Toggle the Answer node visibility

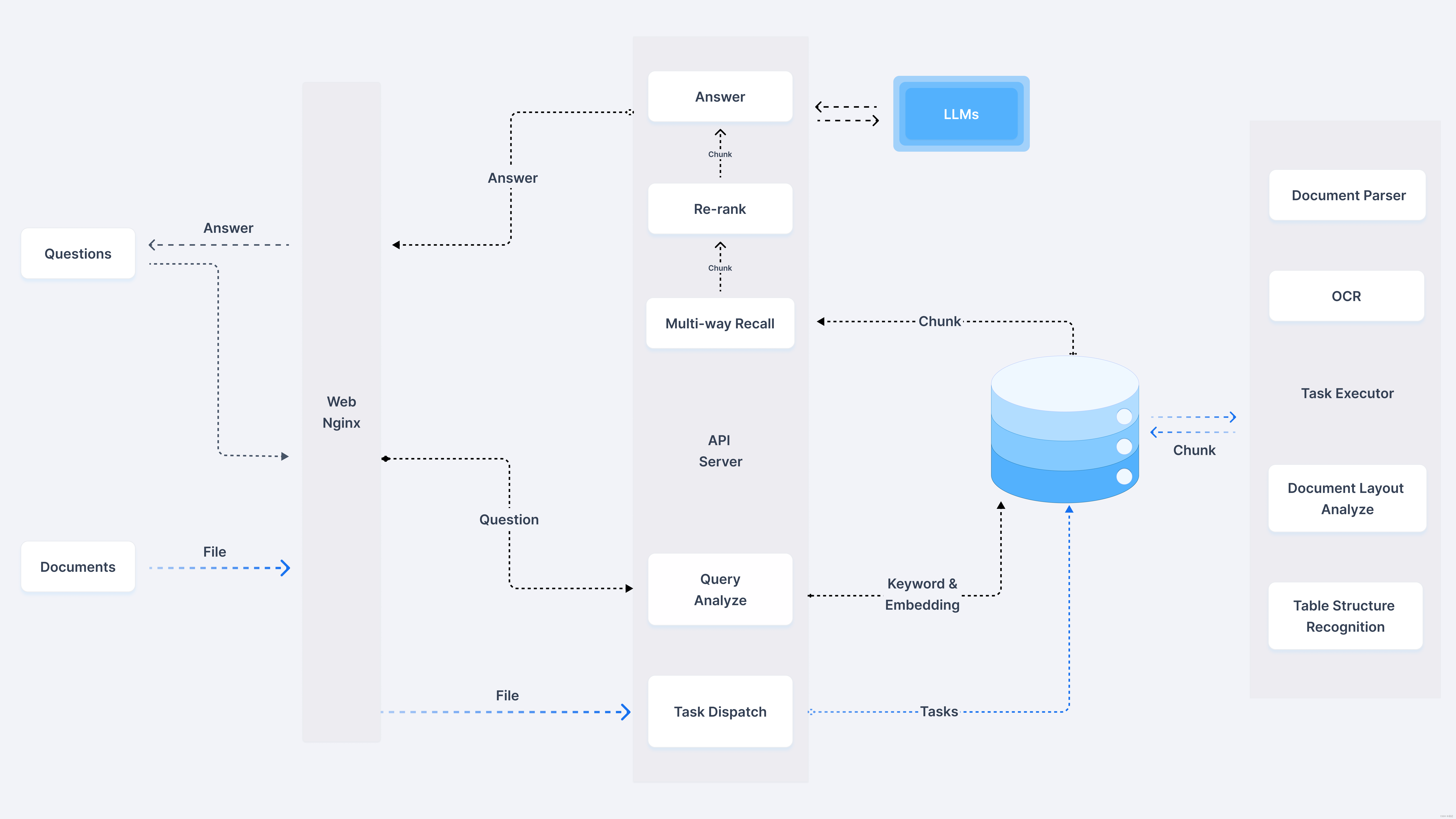pyautogui.click(x=718, y=97)
